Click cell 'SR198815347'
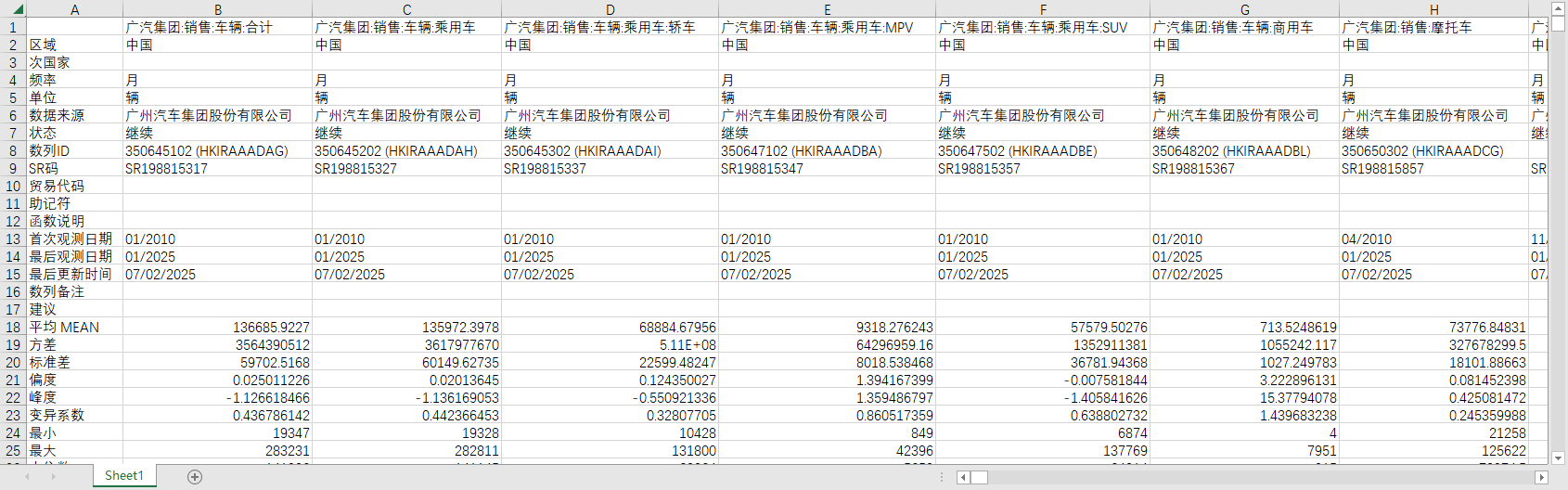 click(827, 168)
